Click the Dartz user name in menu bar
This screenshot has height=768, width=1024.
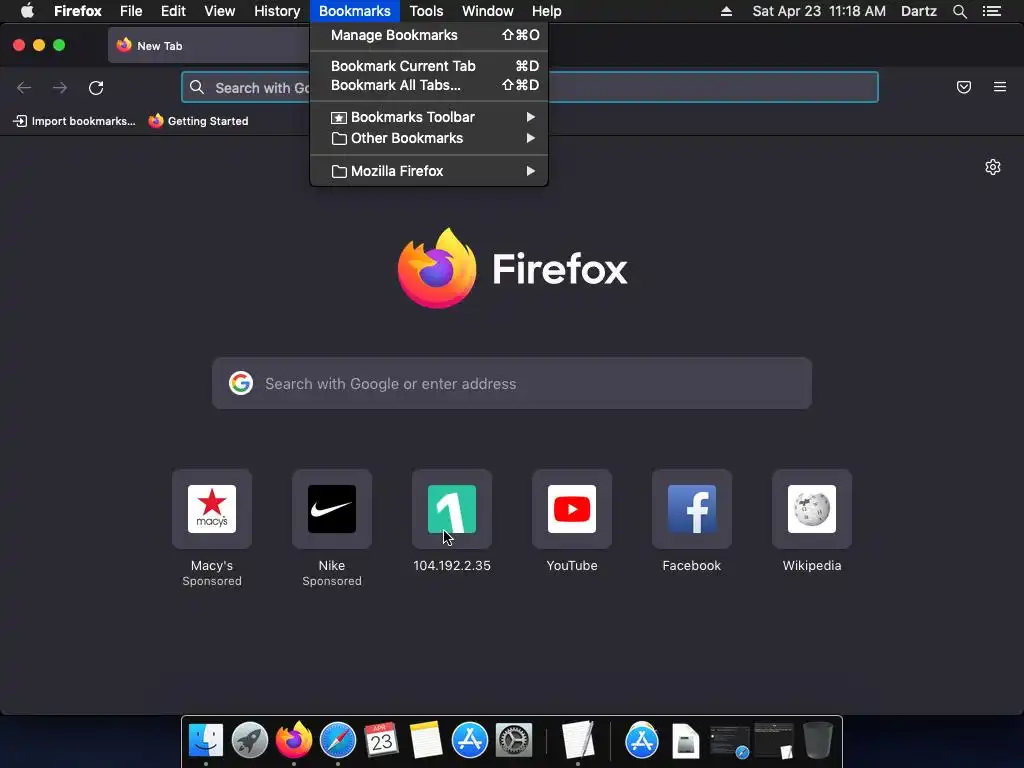(x=919, y=11)
